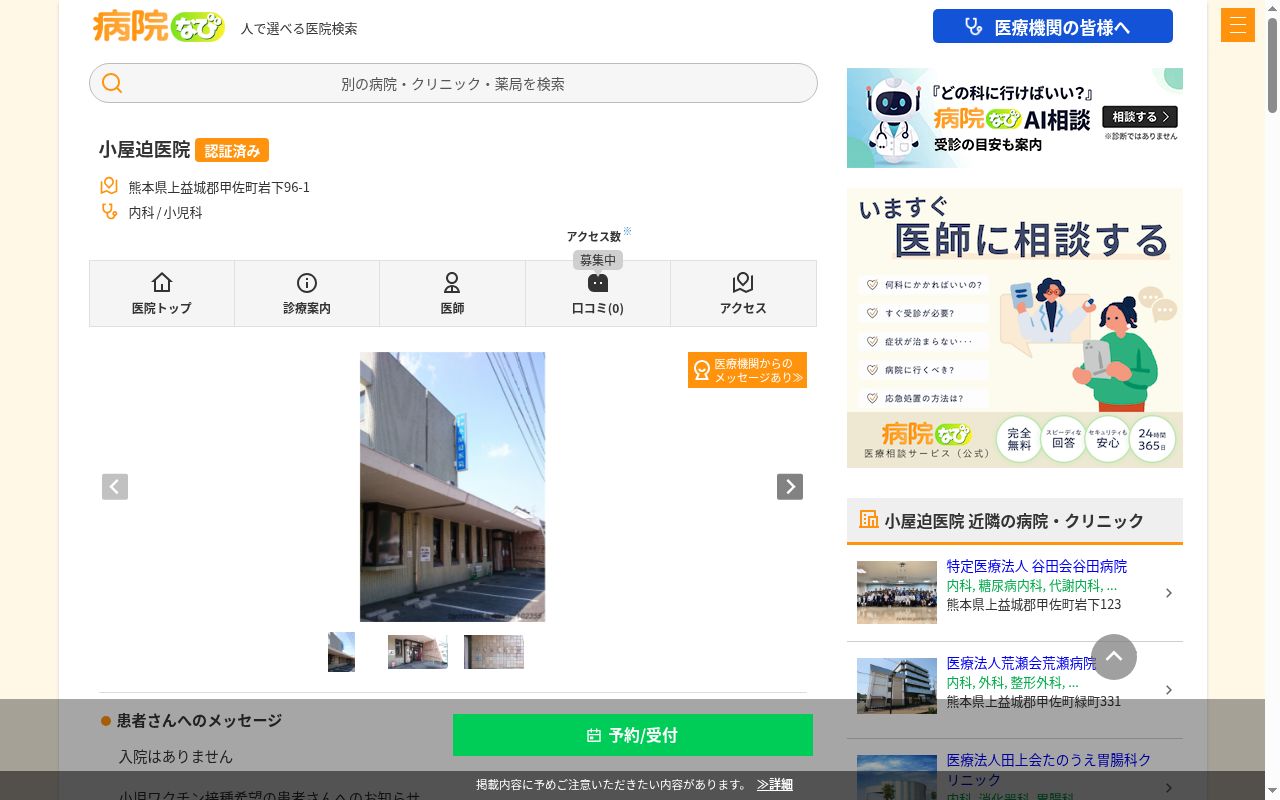The height and width of the screenshot is (800, 1280).
Task: Open the アクセス tab
Action: (x=743, y=293)
